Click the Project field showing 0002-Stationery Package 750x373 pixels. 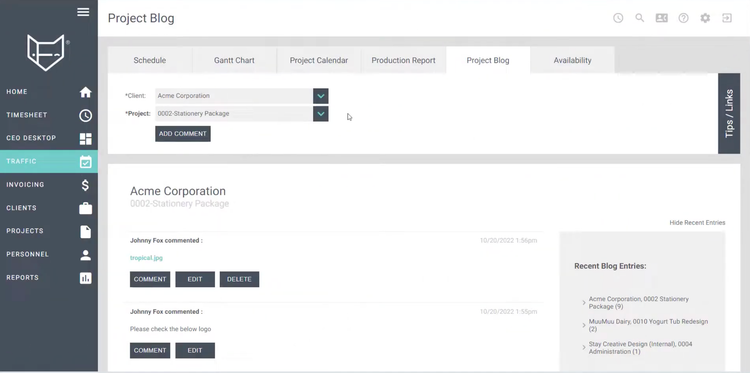[x=234, y=114]
